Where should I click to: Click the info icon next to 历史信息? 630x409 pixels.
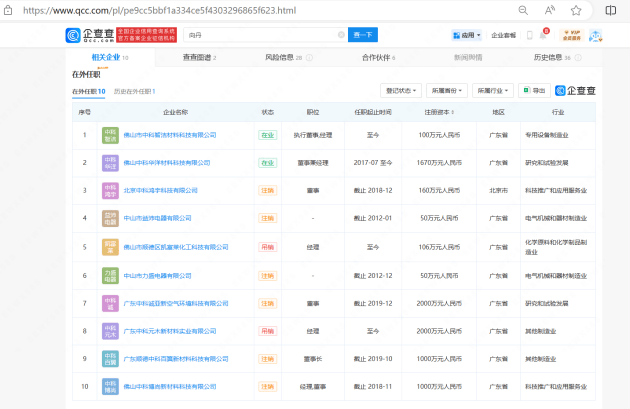pos(578,58)
